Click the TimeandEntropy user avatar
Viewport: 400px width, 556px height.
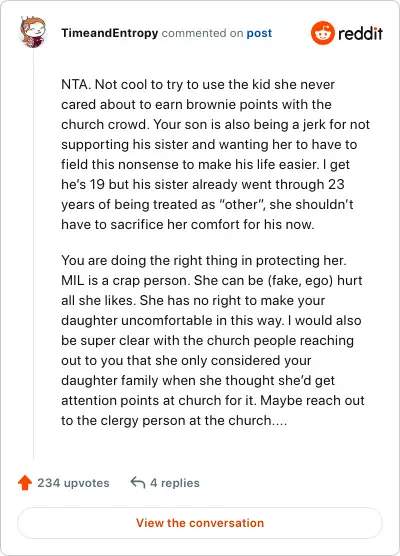pyautogui.click(x=33, y=32)
